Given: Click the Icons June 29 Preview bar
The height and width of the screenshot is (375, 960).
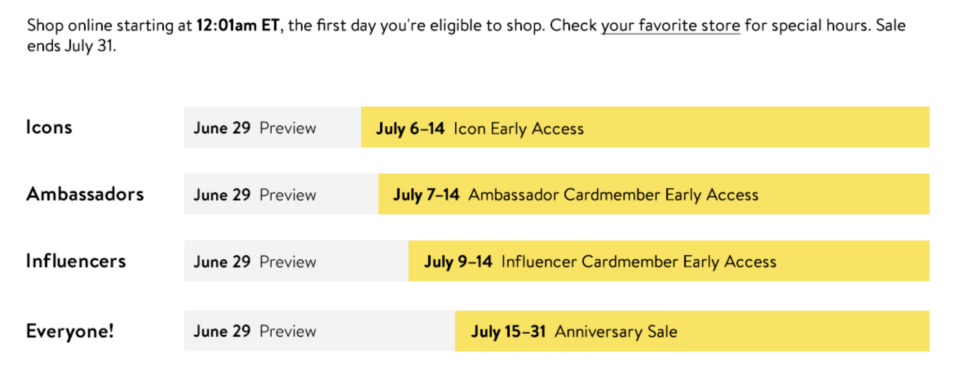Looking at the screenshot, I should click(272, 127).
